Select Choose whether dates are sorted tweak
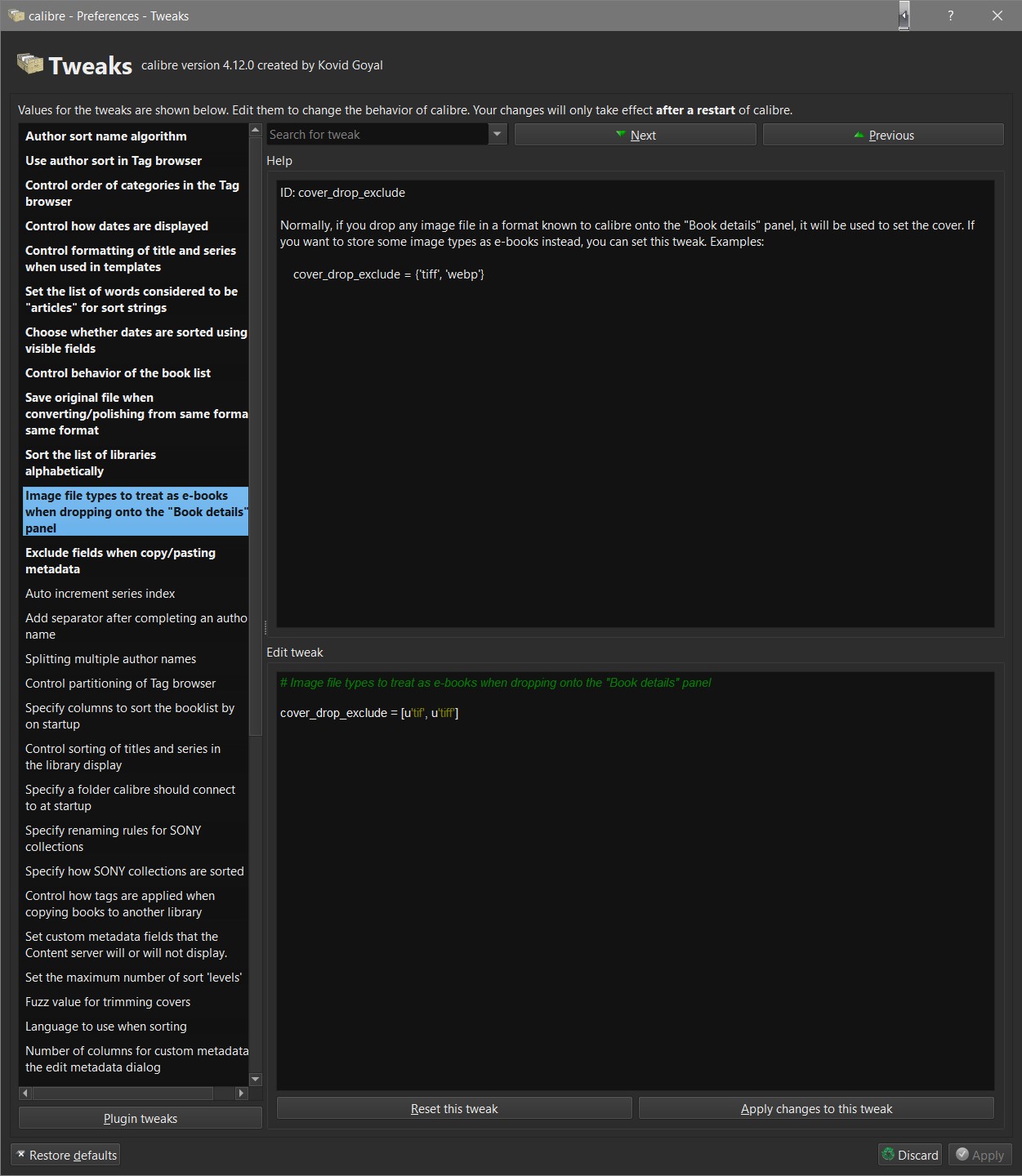Viewport: 1022px width, 1176px height. [x=136, y=341]
